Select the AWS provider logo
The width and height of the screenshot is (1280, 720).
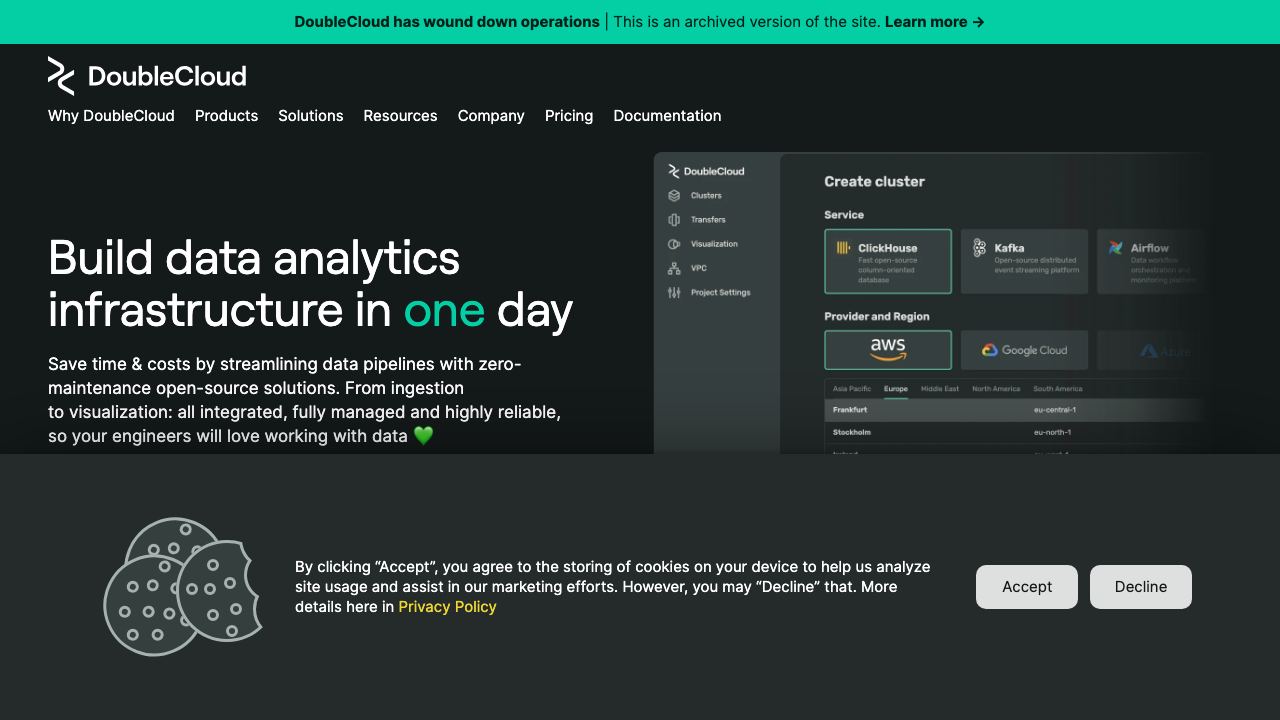pyautogui.click(x=888, y=350)
